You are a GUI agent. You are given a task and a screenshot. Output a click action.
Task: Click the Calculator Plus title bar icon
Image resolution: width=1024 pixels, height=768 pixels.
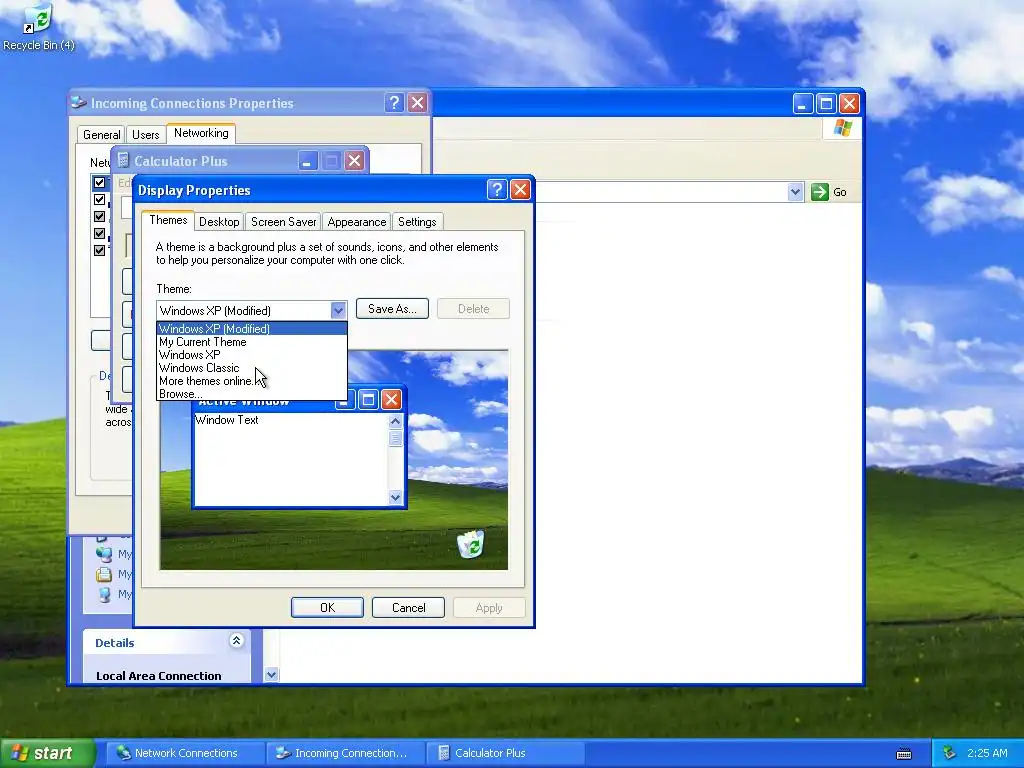pos(123,161)
